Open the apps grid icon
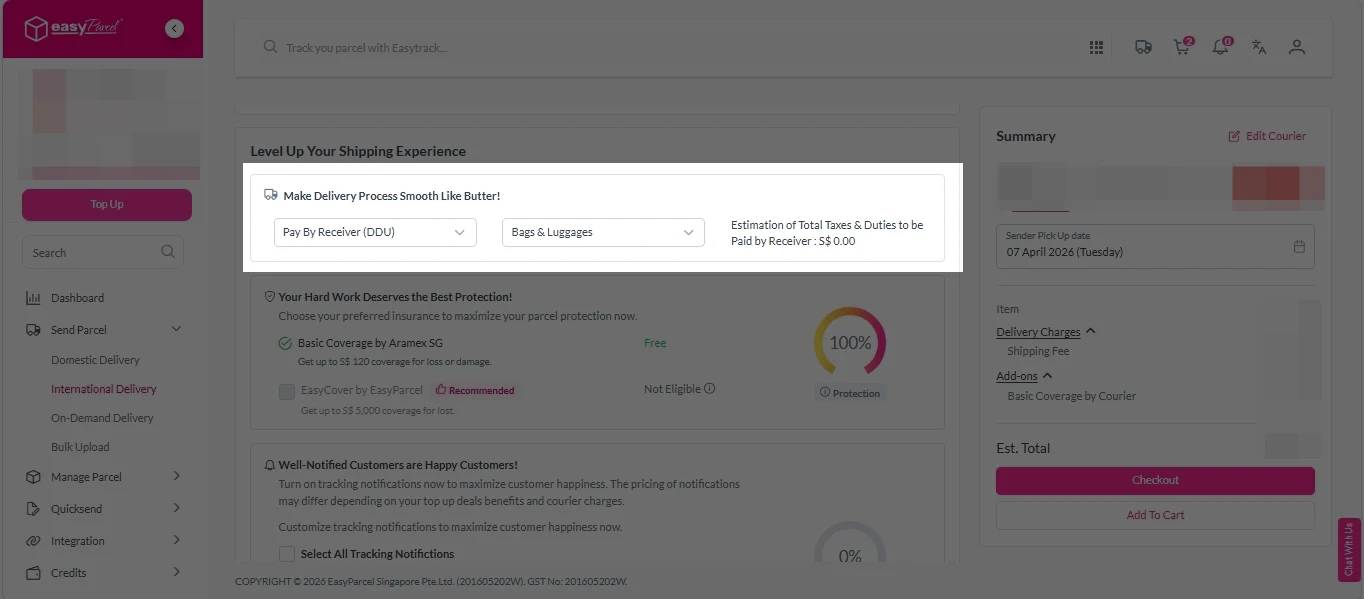Viewport: 1364px width, 599px height. click(1096, 47)
